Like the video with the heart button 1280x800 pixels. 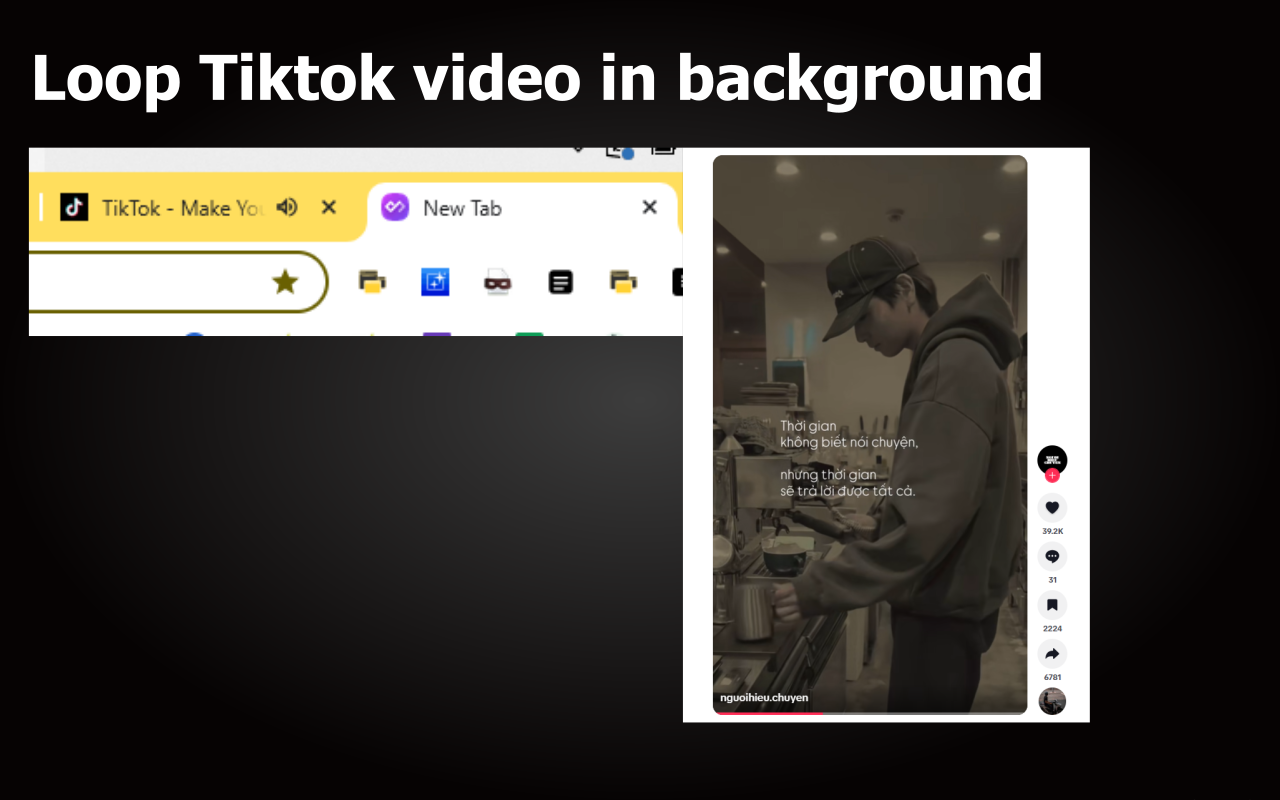pos(1052,507)
